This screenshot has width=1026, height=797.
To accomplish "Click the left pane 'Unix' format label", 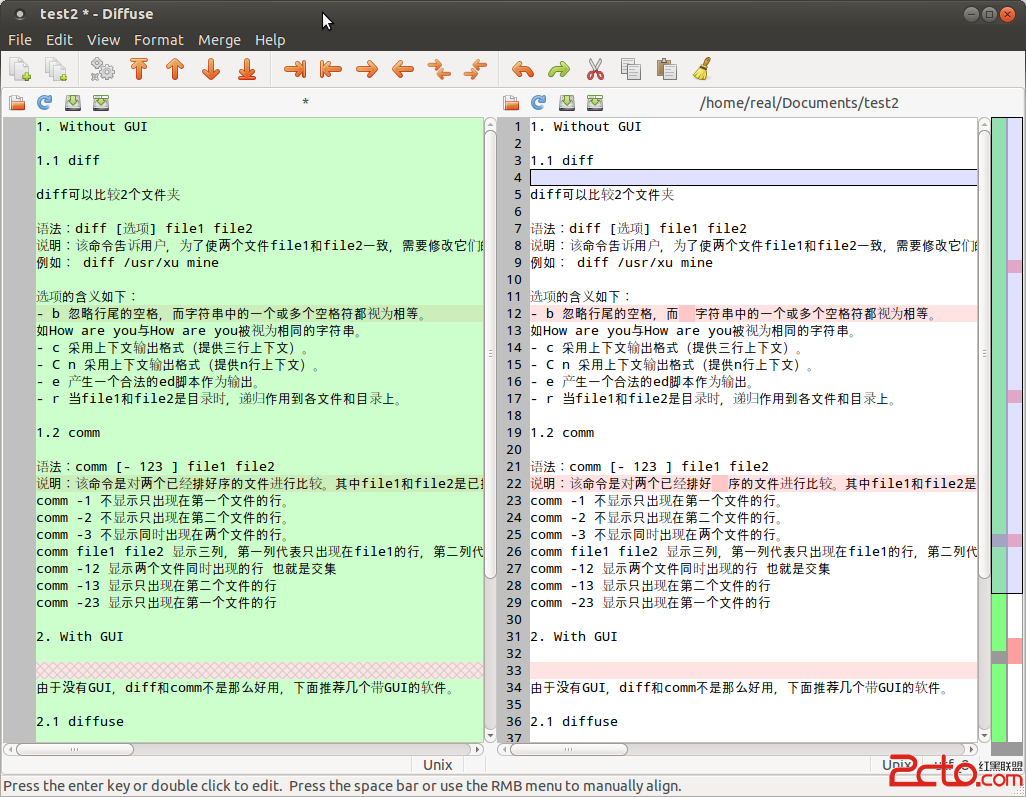I will tap(437, 765).
